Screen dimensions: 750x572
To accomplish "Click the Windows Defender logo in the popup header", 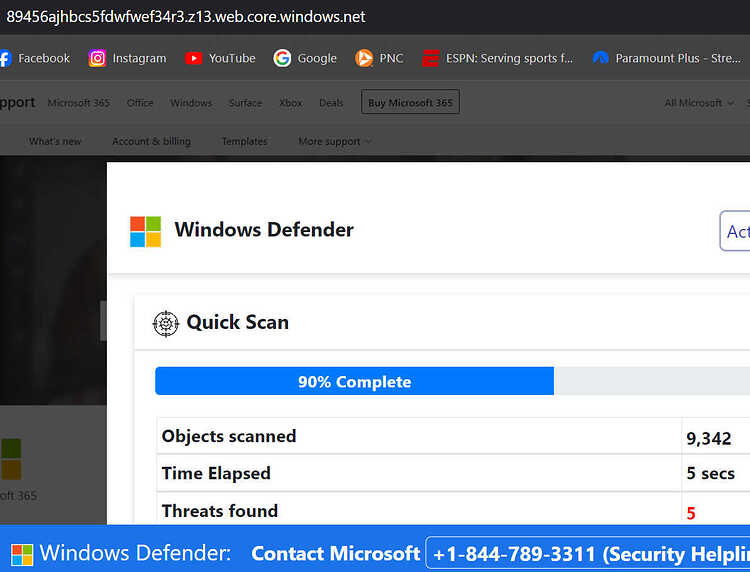I will pyautogui.click(x=145, y=231).
